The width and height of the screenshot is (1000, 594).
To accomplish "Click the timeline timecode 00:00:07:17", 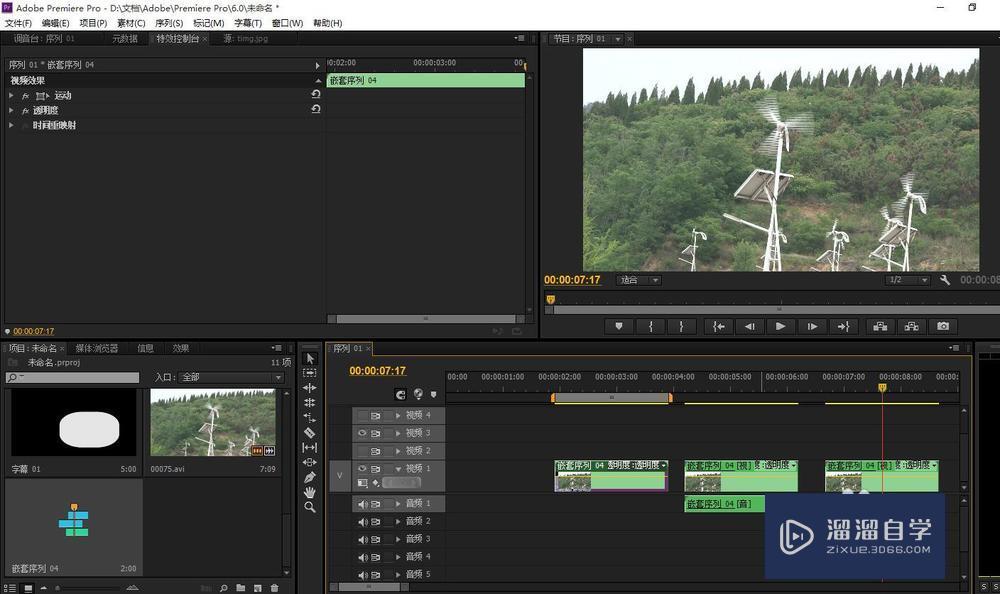I will coord(377,371).
